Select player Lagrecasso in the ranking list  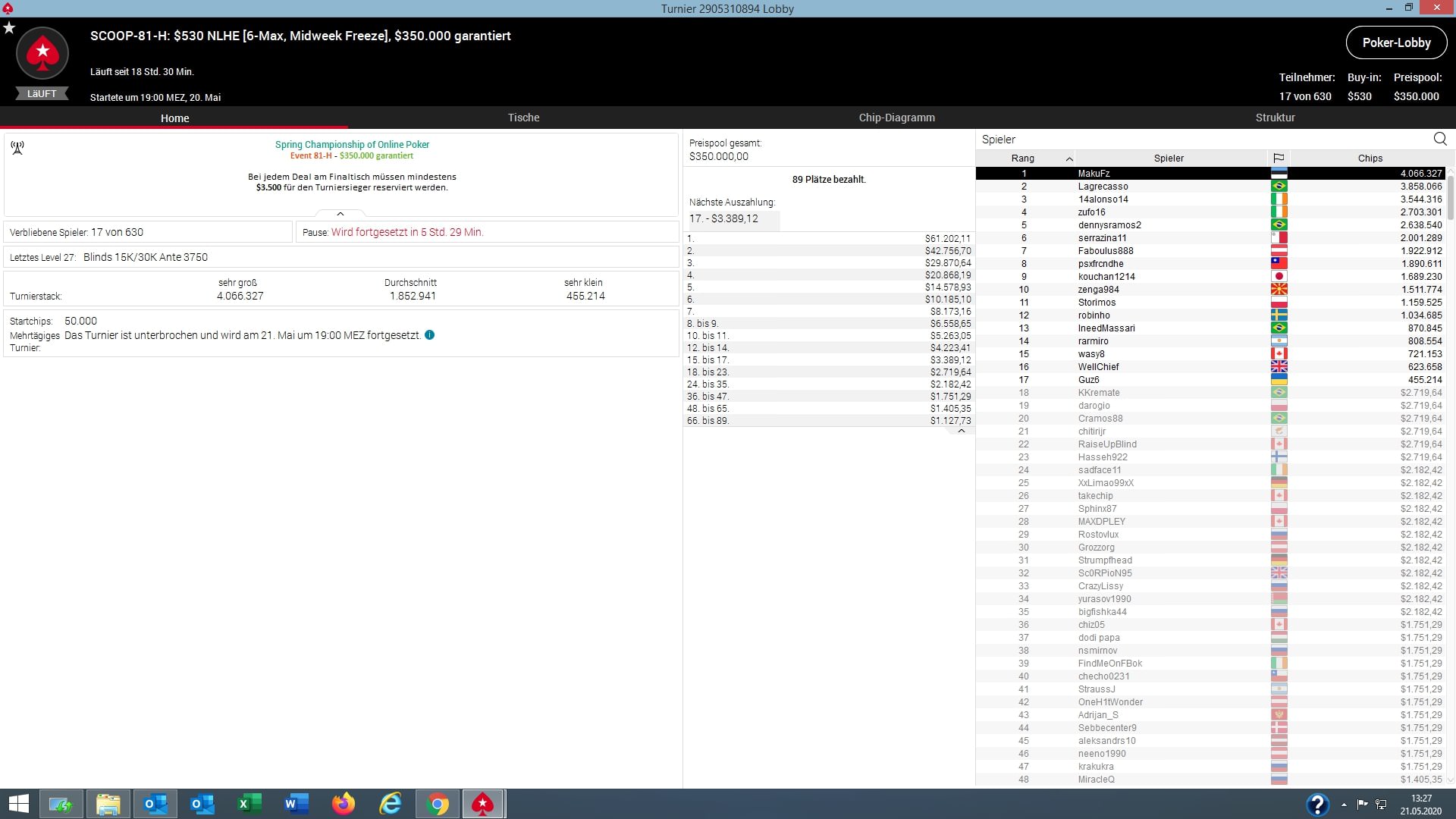[1103, 187]
